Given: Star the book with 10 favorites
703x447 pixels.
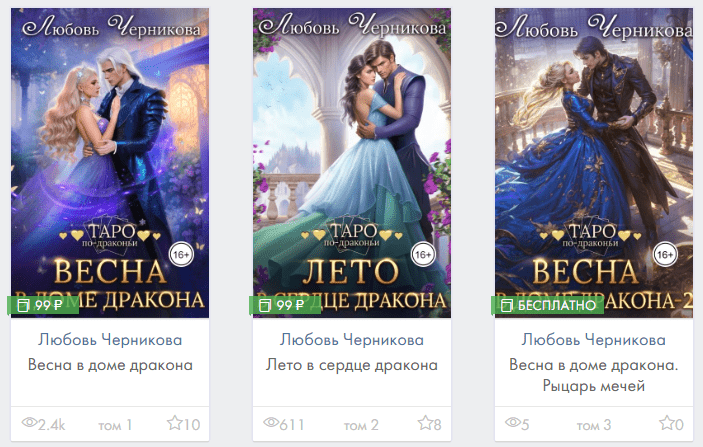Looking at the screenshot, I should 174,423.
